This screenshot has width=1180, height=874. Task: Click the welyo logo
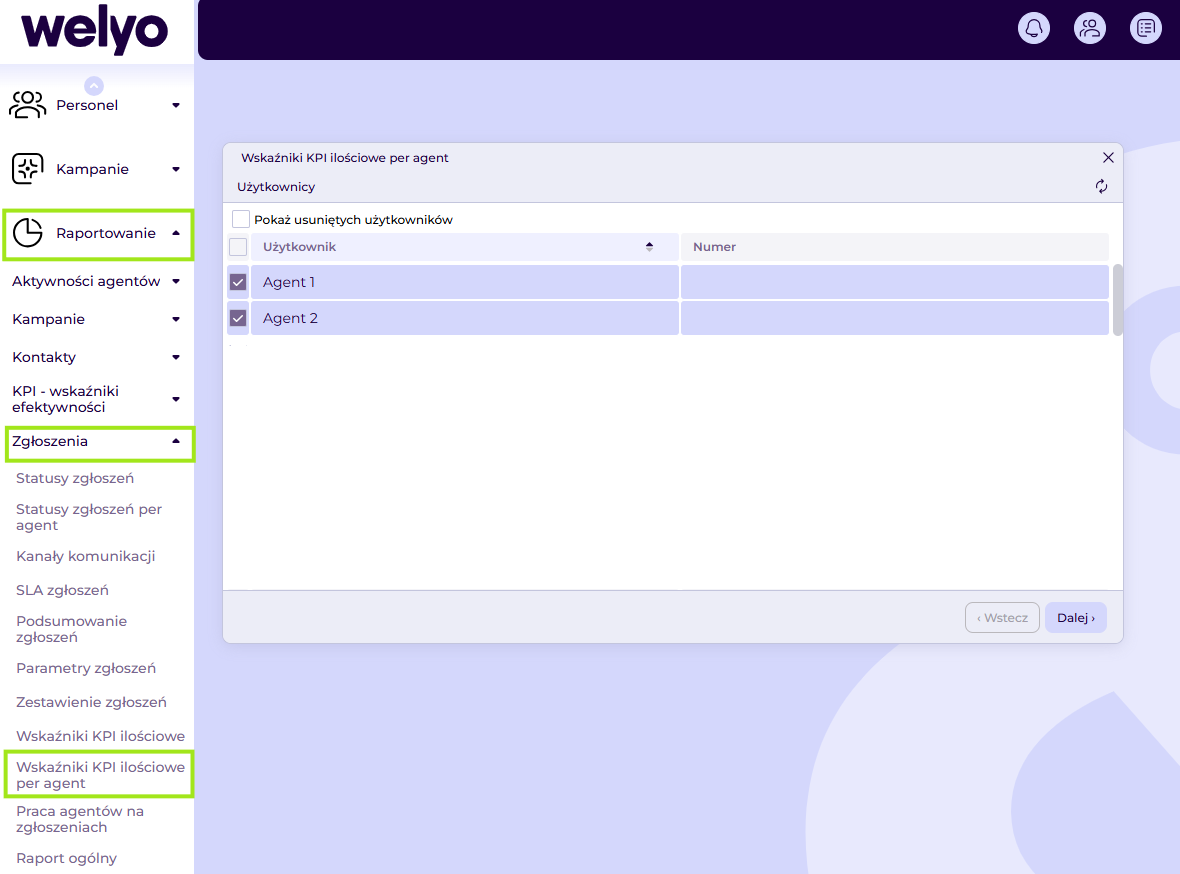coord(95,30)
